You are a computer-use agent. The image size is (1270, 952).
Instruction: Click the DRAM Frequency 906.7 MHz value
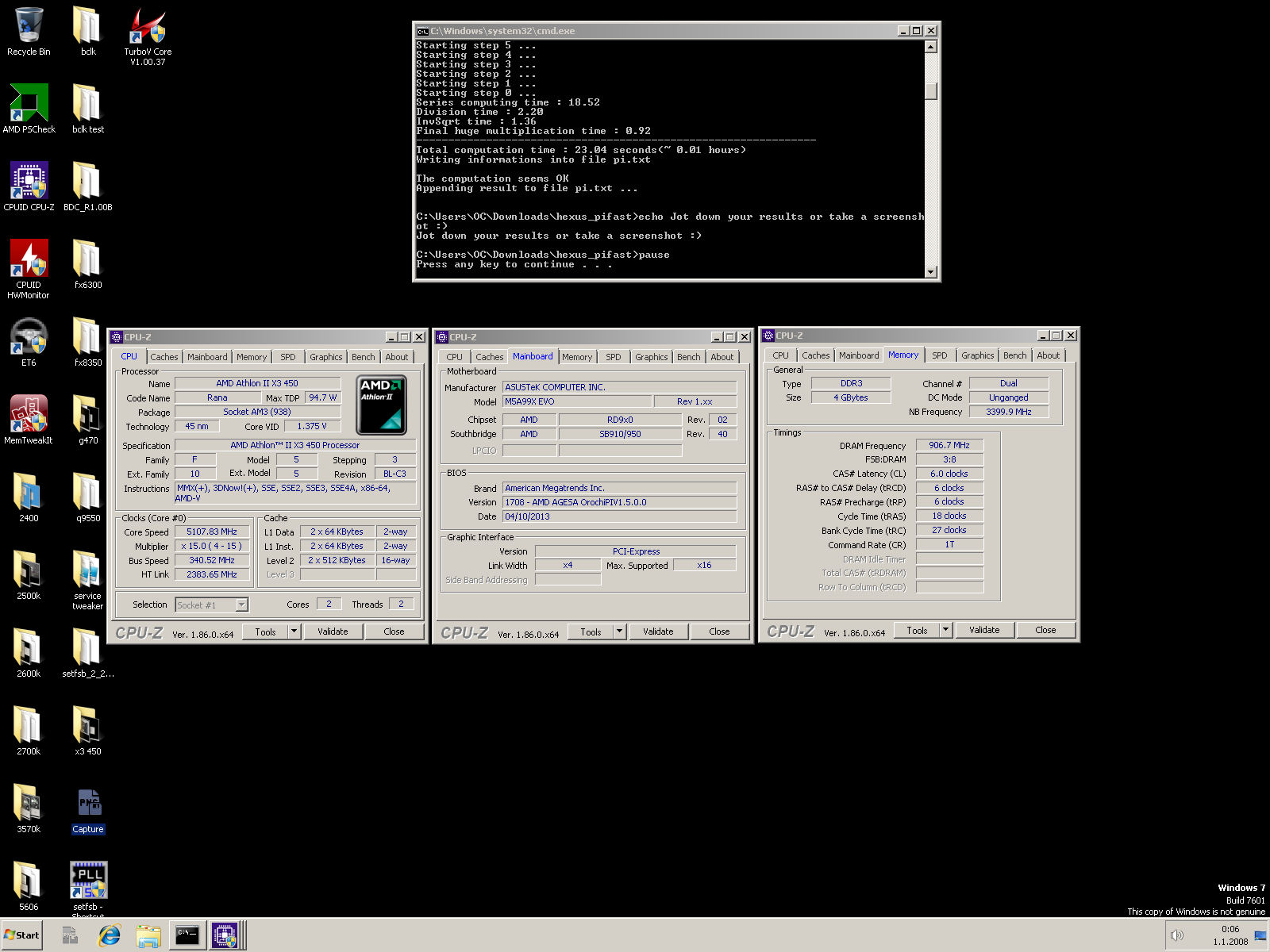pos(949,445)
